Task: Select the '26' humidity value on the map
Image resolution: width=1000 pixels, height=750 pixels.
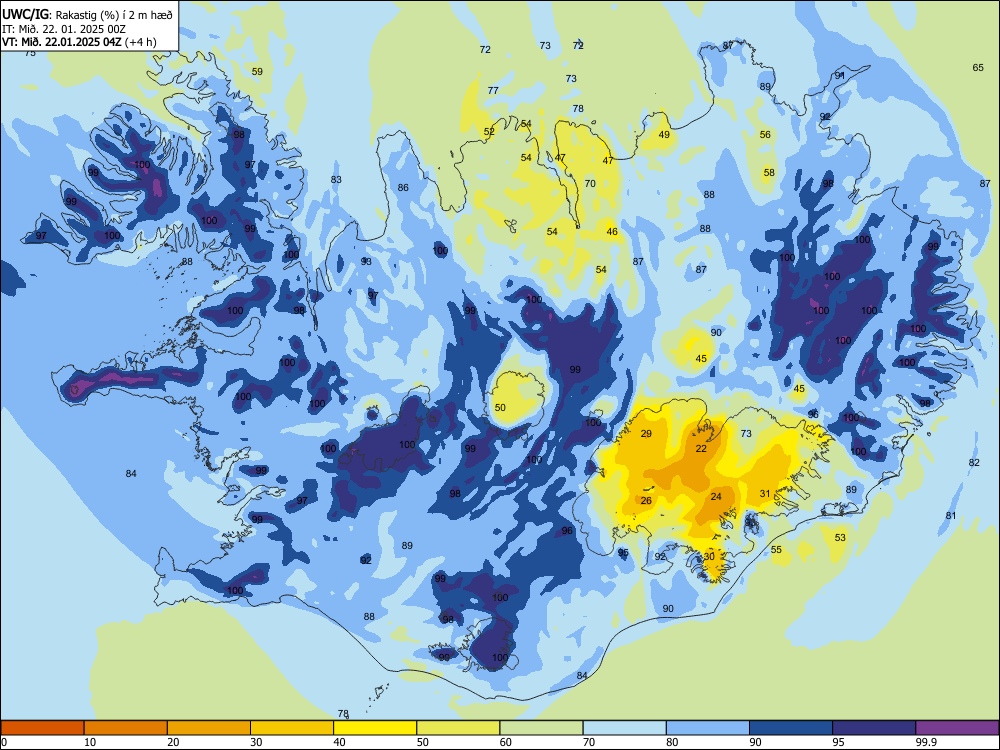Action: 646,501
